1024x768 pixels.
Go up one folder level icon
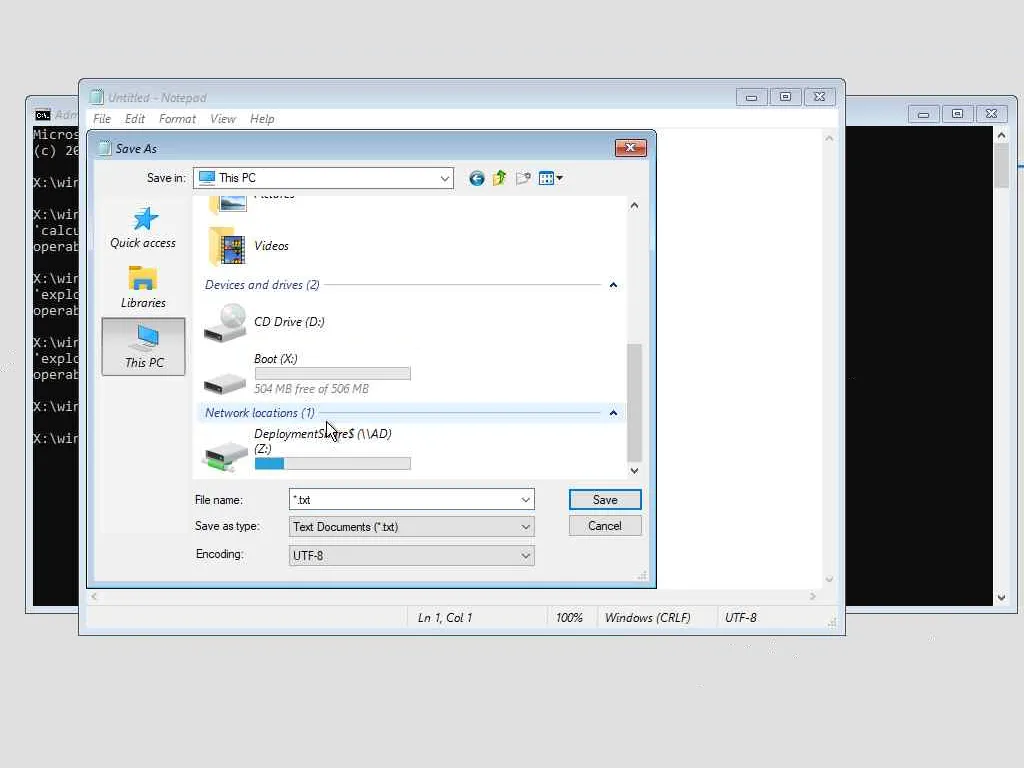tap(500, 178)
